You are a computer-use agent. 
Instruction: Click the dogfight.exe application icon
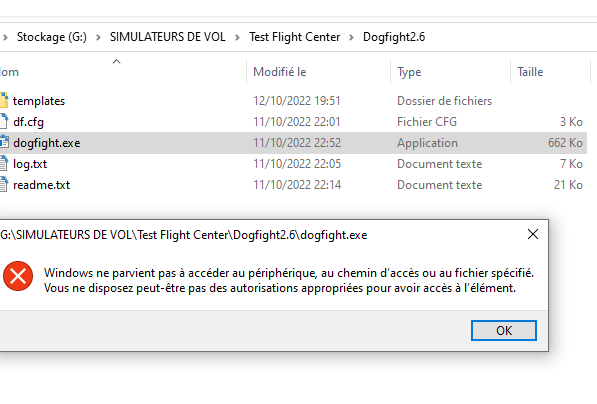pos(4,142)
